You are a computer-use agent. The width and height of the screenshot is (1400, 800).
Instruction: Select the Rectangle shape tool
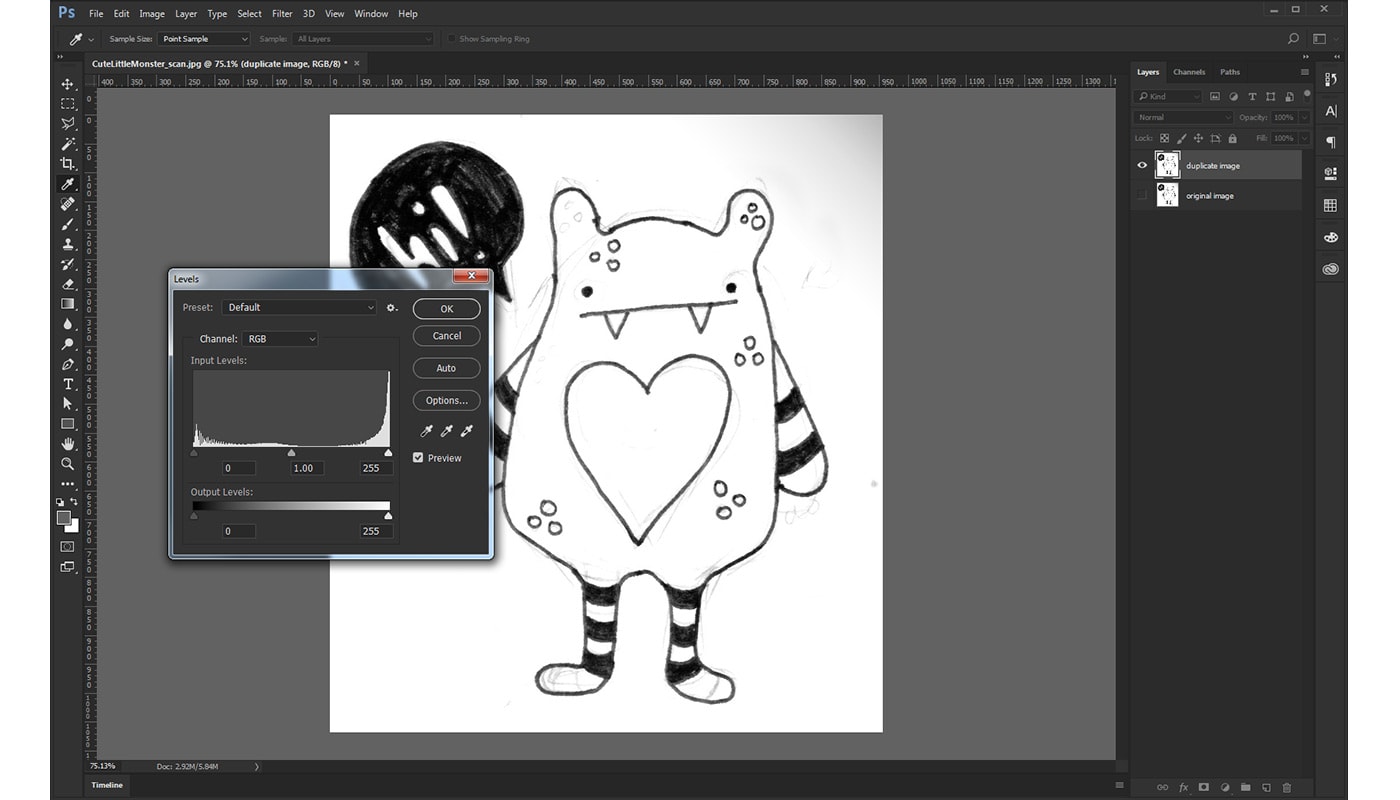click(x=68, y=424)
